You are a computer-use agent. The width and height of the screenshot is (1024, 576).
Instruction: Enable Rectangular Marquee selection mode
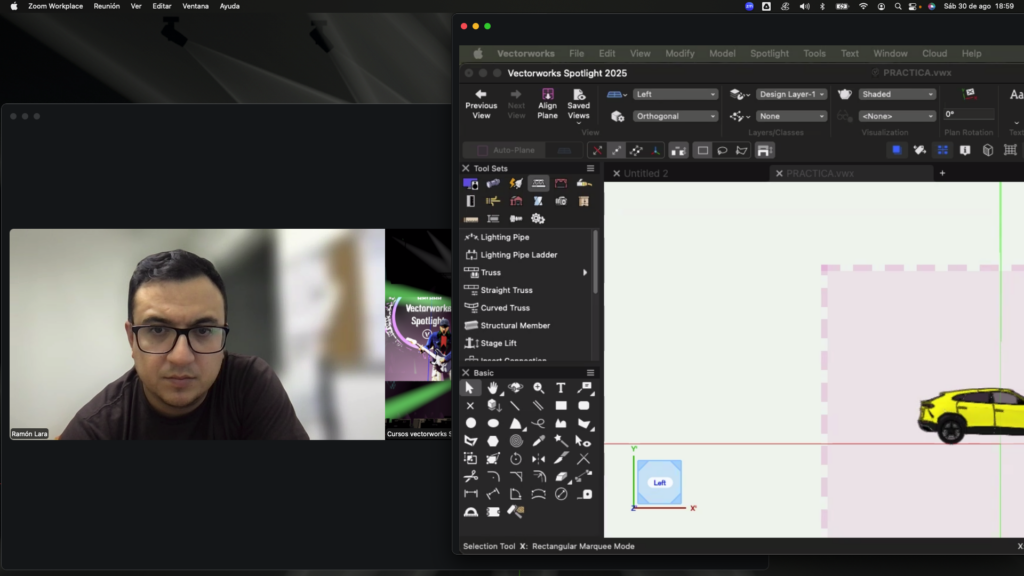point(703,151)
